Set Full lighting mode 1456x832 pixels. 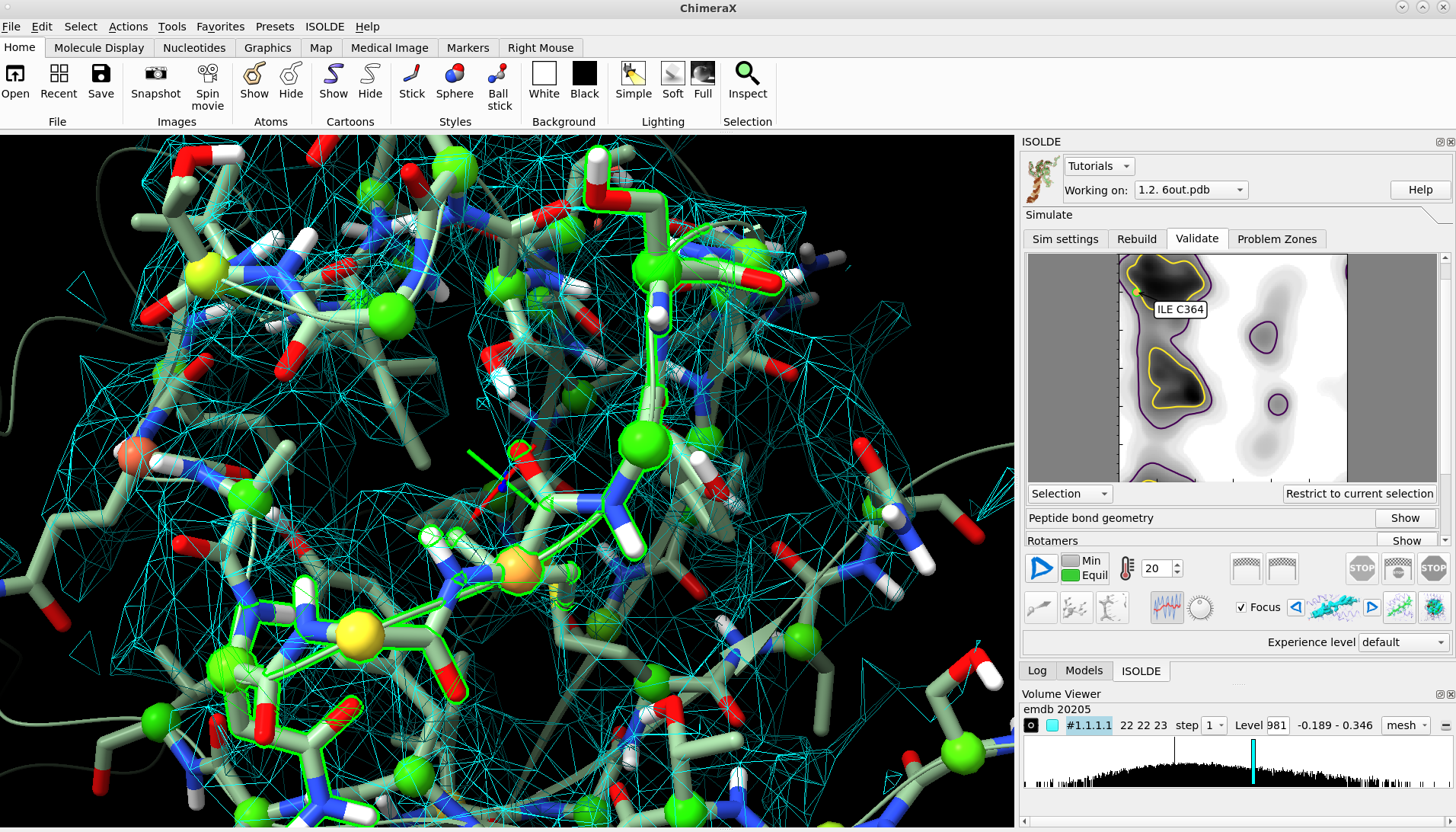click(x=702, y=74)
